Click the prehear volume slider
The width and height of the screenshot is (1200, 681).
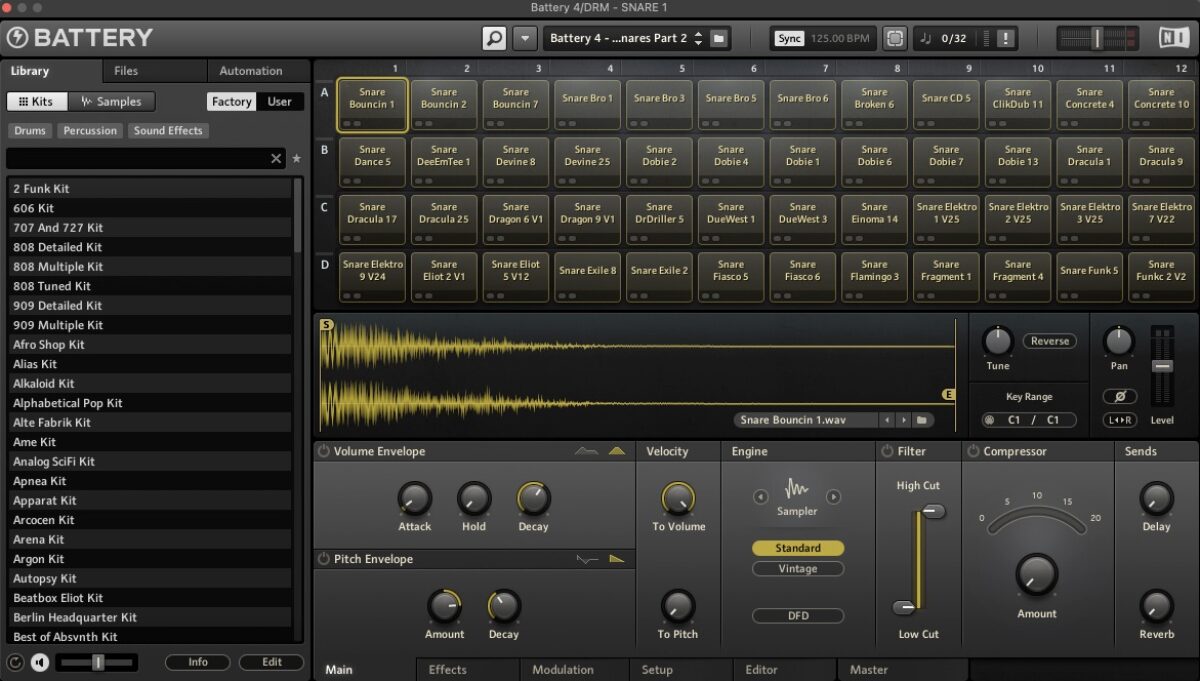[96, 662]
